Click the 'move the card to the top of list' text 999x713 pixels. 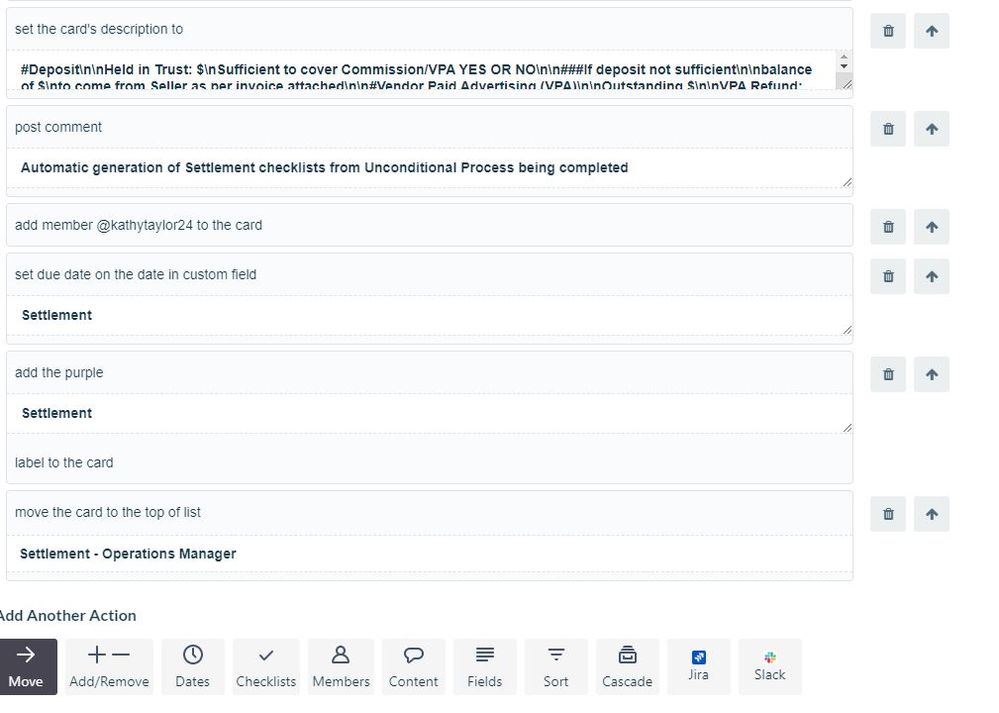[x=108, y=512]
